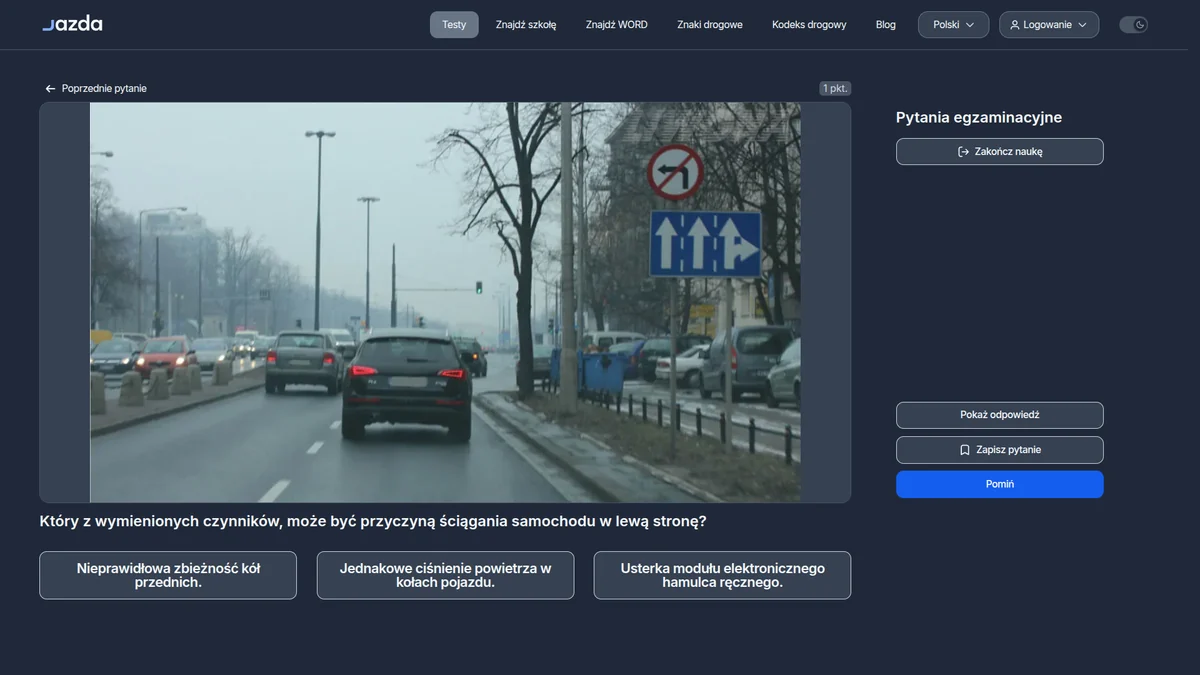Click the Jazda logo
The image size is (1200, 675).
tap(72, 24)
